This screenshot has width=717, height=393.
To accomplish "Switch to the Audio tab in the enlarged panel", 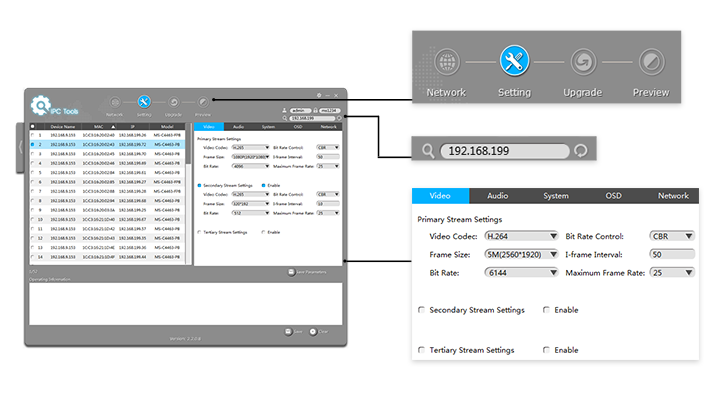I will click(498, 195).
